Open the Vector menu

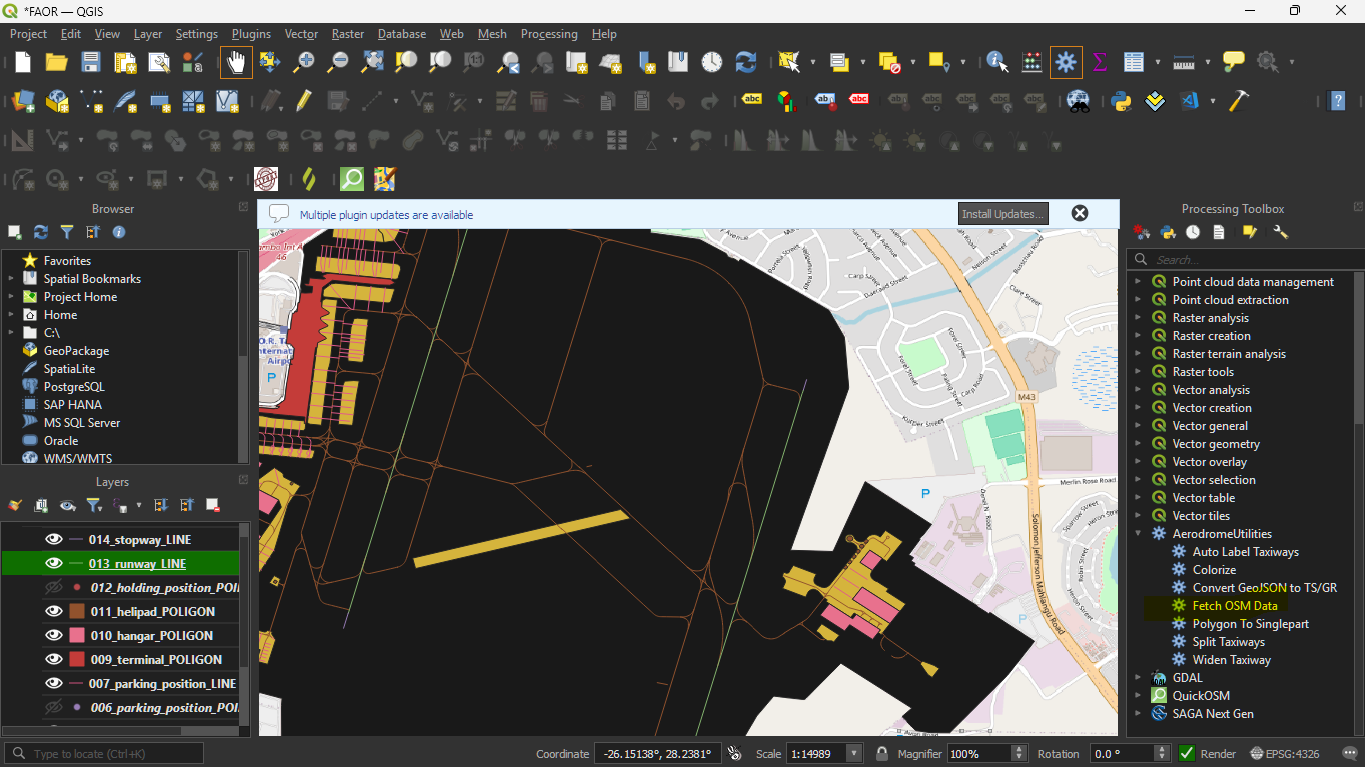pos(301,34)
